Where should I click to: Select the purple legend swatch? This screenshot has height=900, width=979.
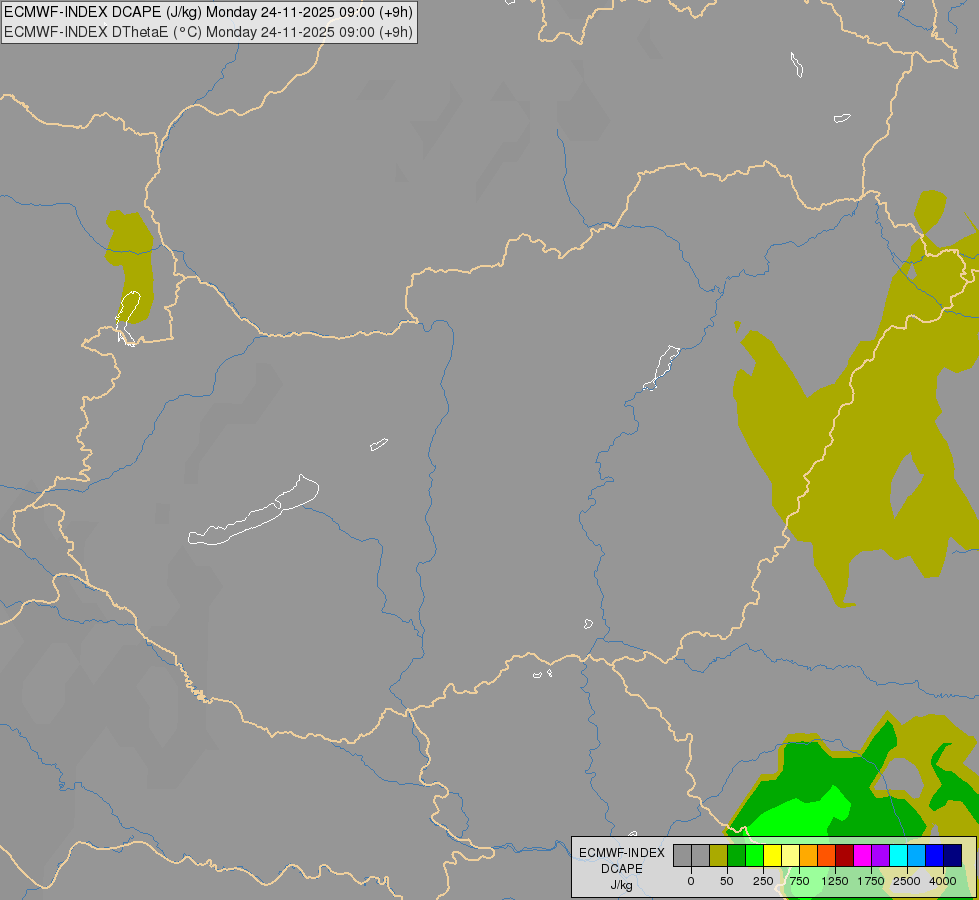[x=880, y=855]
